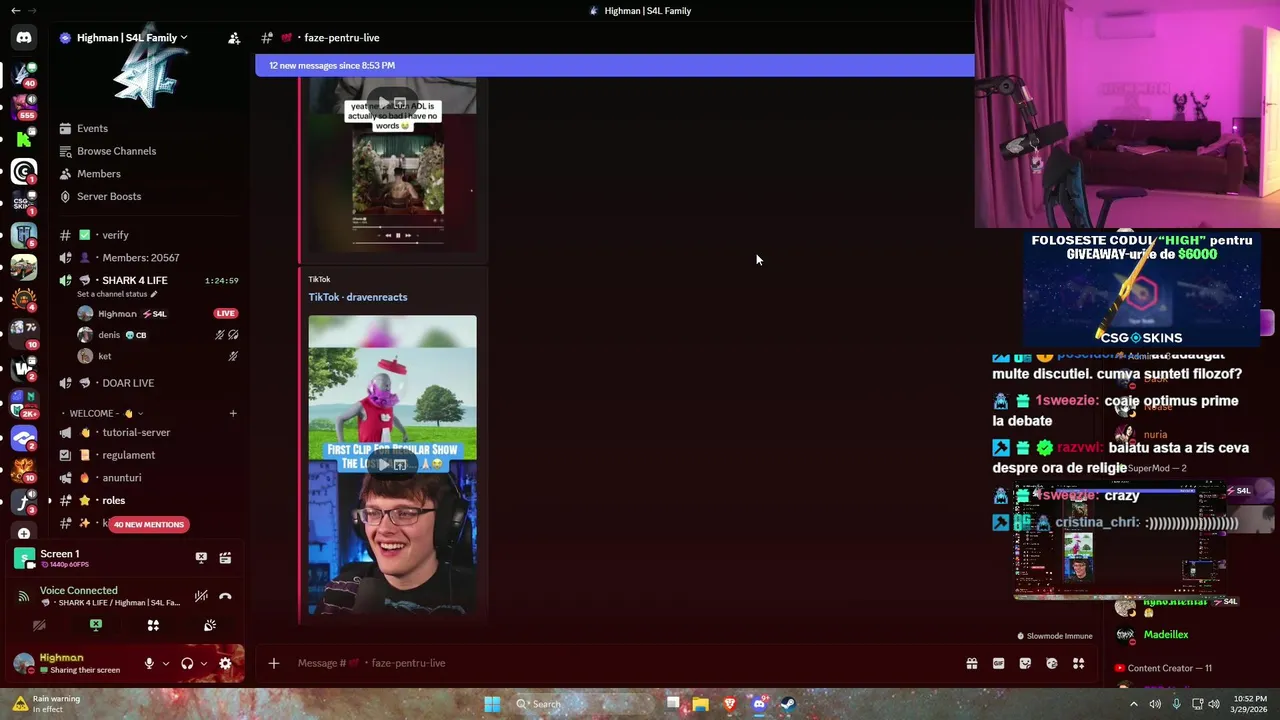Open tutorial-server channel
The width and height of the screenshot is (1280, 720).
(148, 432)
